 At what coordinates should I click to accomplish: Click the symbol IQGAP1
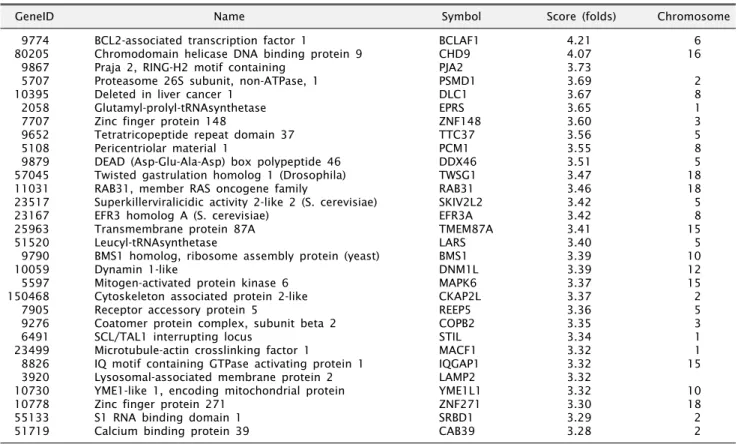(458, 364)
